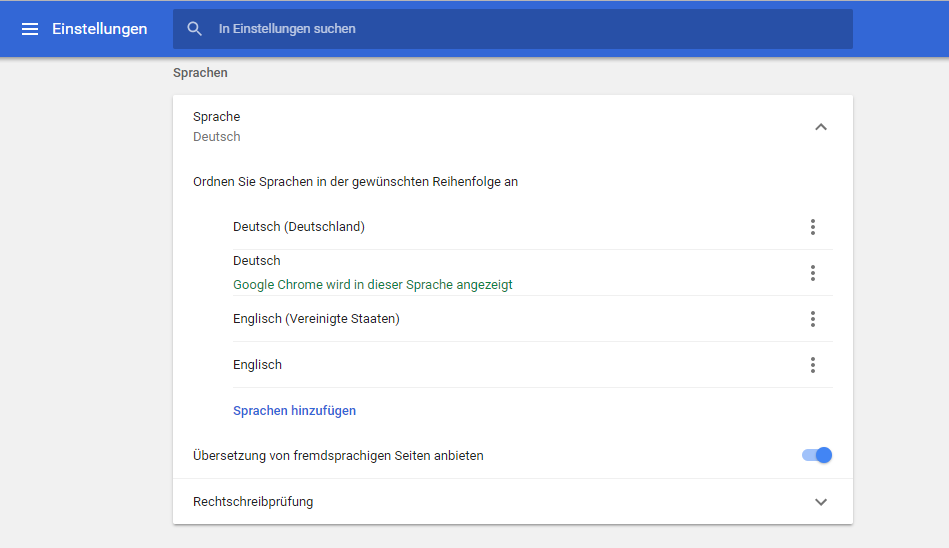The height and width of the screenshot is (548, 949).
Task: Open the main menu hamburger icon
Action: click(x=31, y=29)
